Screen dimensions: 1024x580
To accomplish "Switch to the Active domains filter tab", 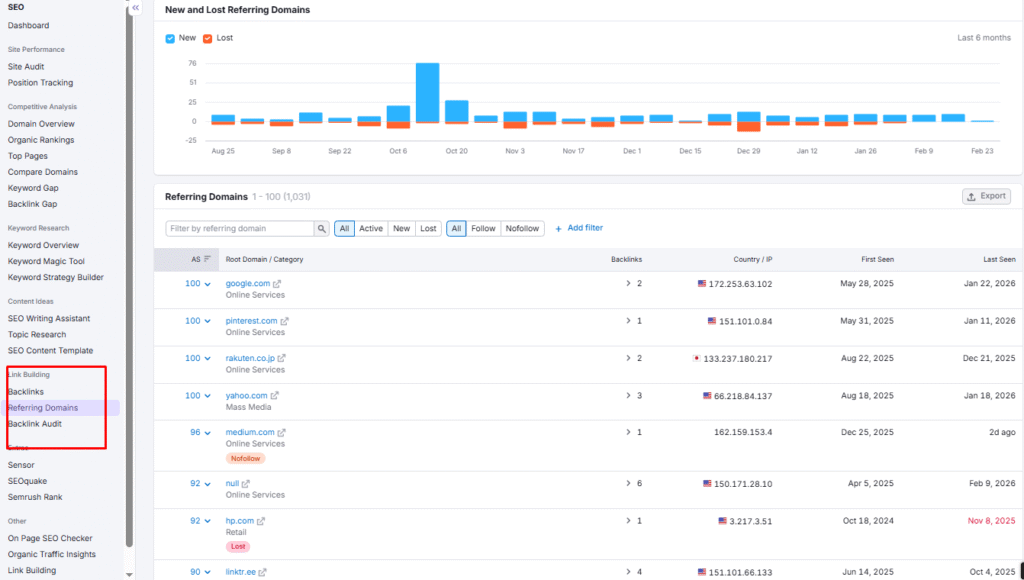I will point(371,229).
